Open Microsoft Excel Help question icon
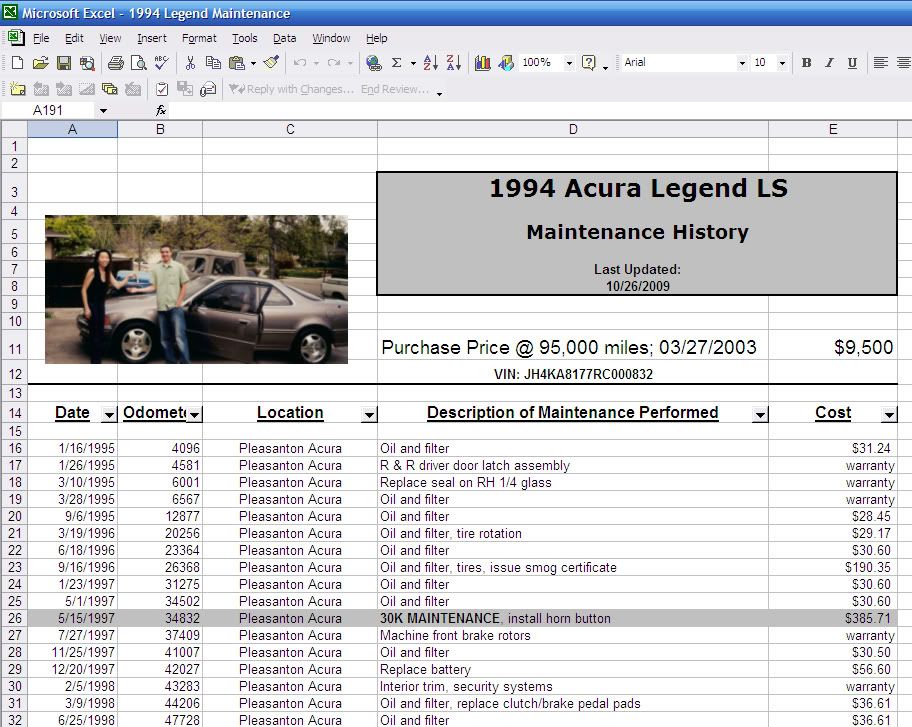 point(589,63)
